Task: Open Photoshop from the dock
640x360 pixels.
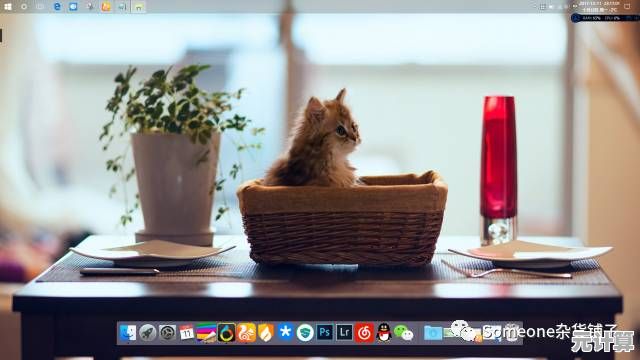Action: pyautogui.click(x=325, y=332)
